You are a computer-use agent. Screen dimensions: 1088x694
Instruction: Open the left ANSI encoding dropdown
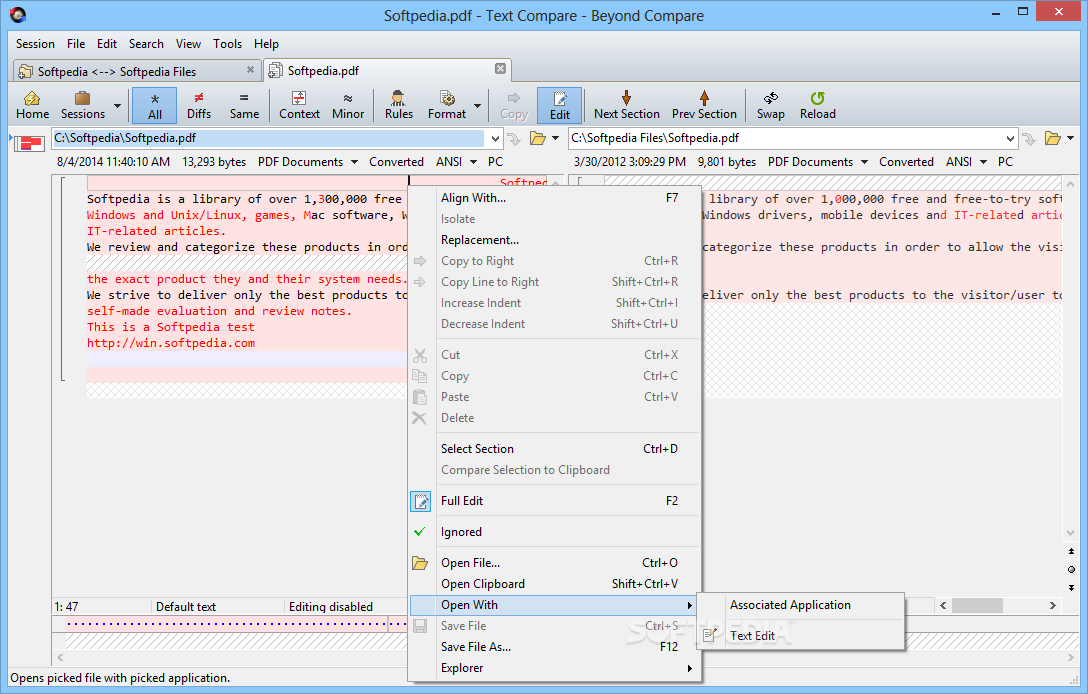click(x=457, y=162)
